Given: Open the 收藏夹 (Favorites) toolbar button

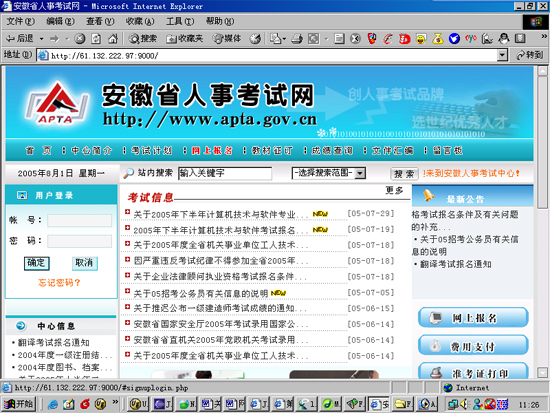Looking at the screenshot, I should (185, 39).
